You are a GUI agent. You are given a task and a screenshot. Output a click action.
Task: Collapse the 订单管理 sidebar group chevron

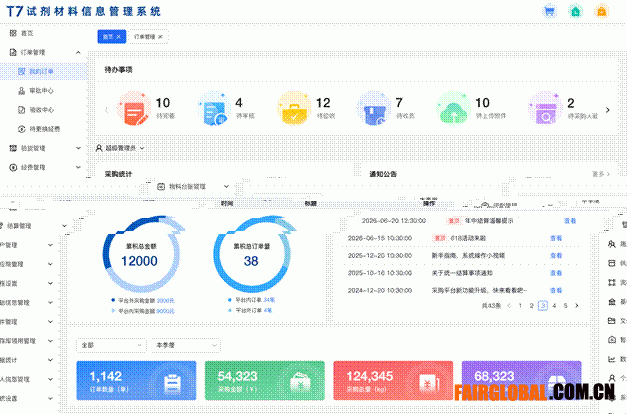click(78, 52)
